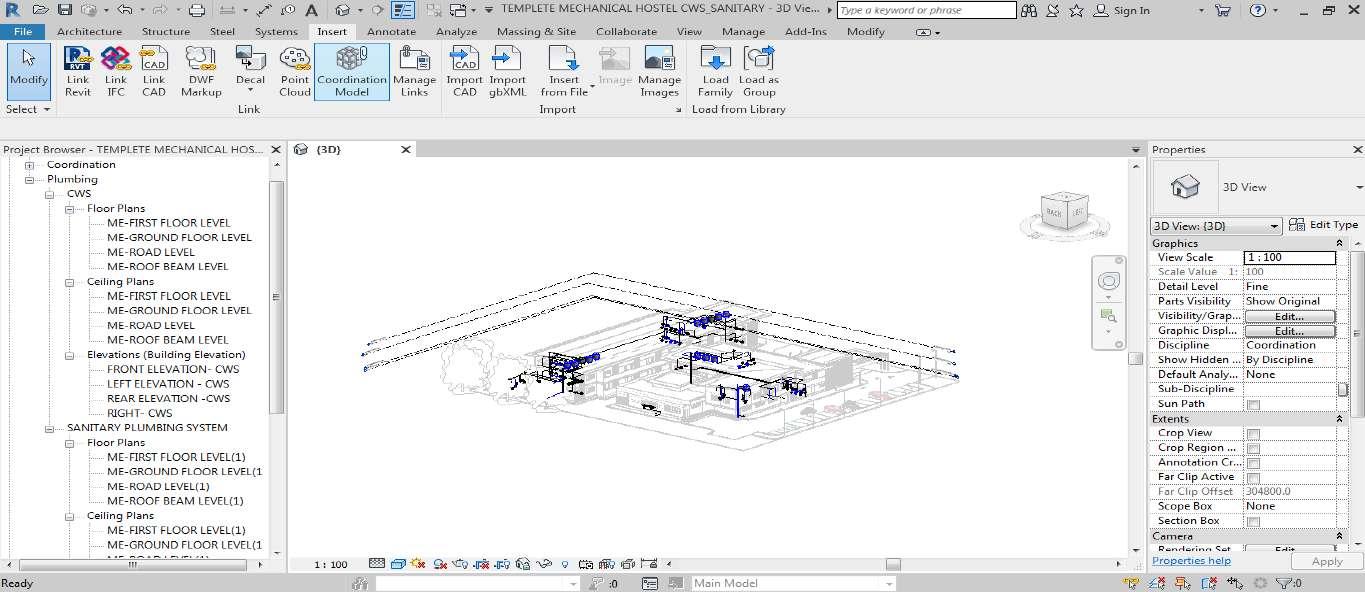This screenshot has height=592, width=1365.
Task: Open Manage Links
Action: click(414, 72)
